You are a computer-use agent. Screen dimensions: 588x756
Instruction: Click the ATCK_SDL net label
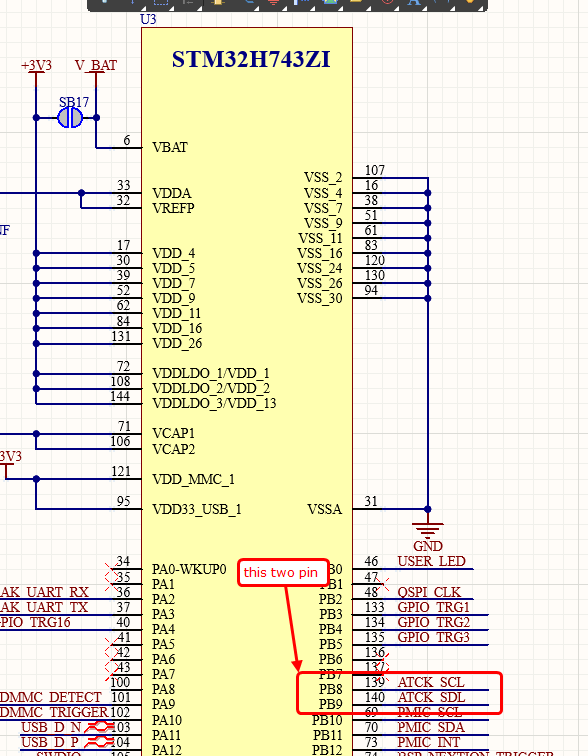pyautogui.click(x=431, y=697)
